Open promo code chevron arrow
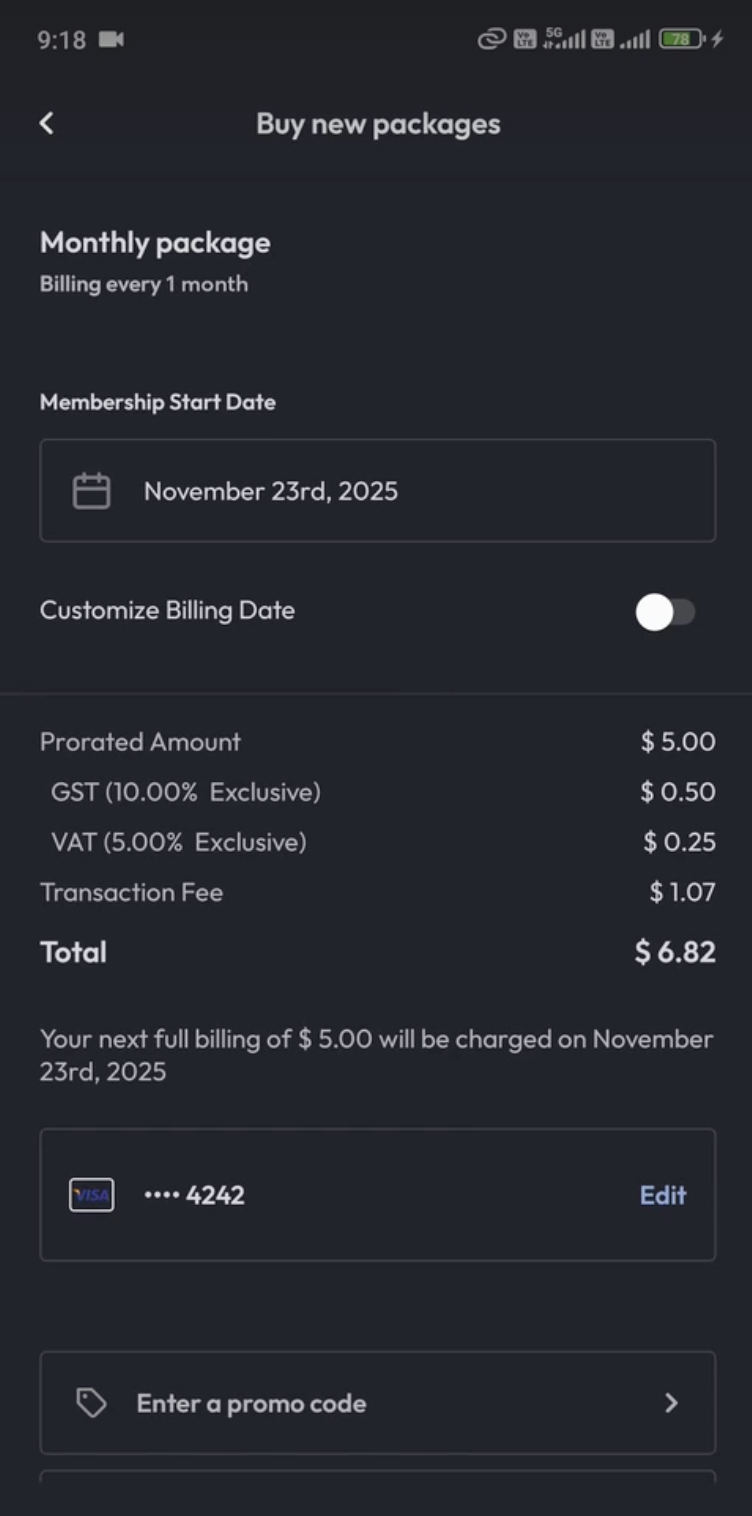Viewport: 752px width, 1516px height. (671, 1403)
